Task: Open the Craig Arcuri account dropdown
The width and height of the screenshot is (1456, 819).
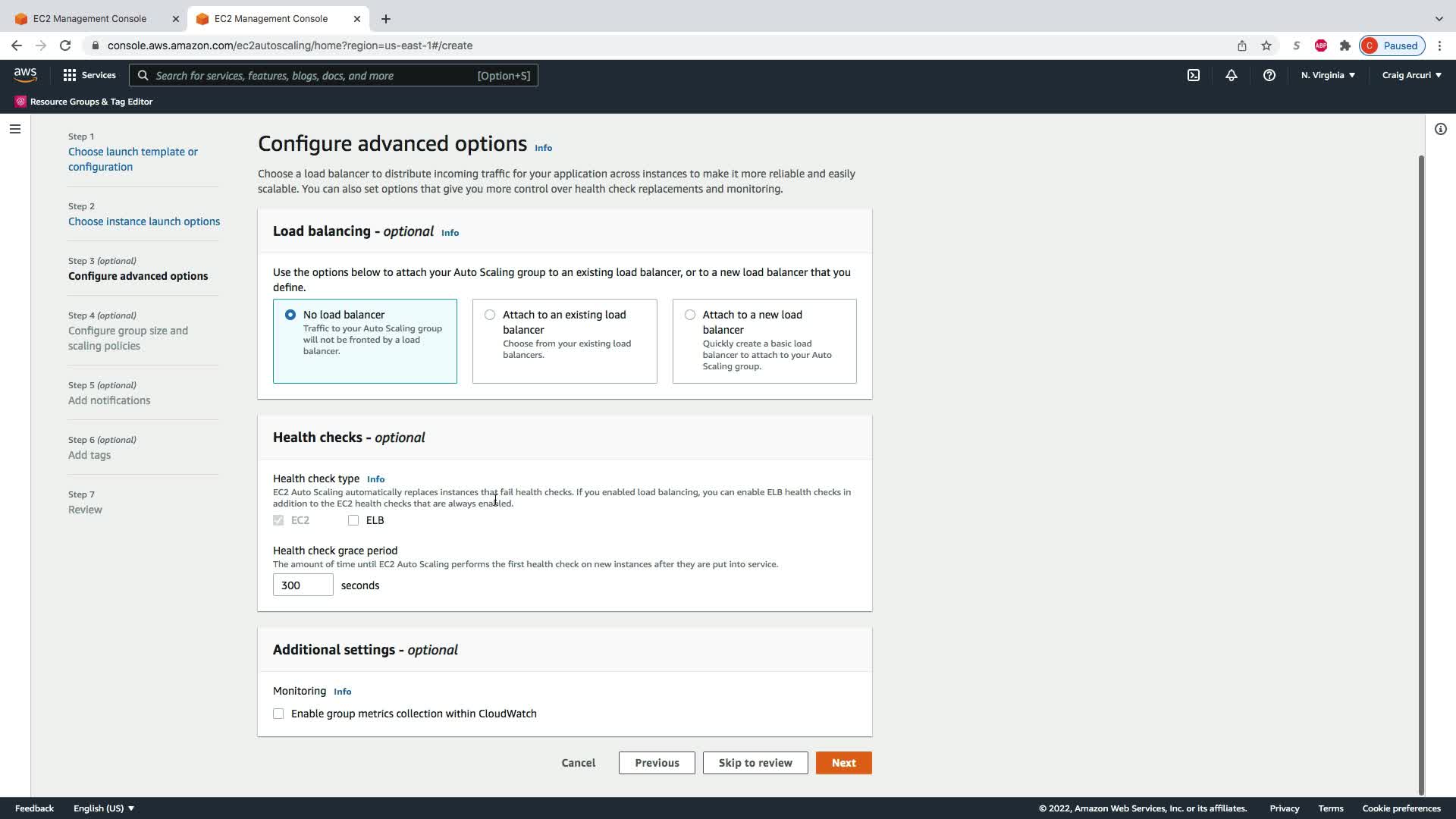Action: point(1411,75)
